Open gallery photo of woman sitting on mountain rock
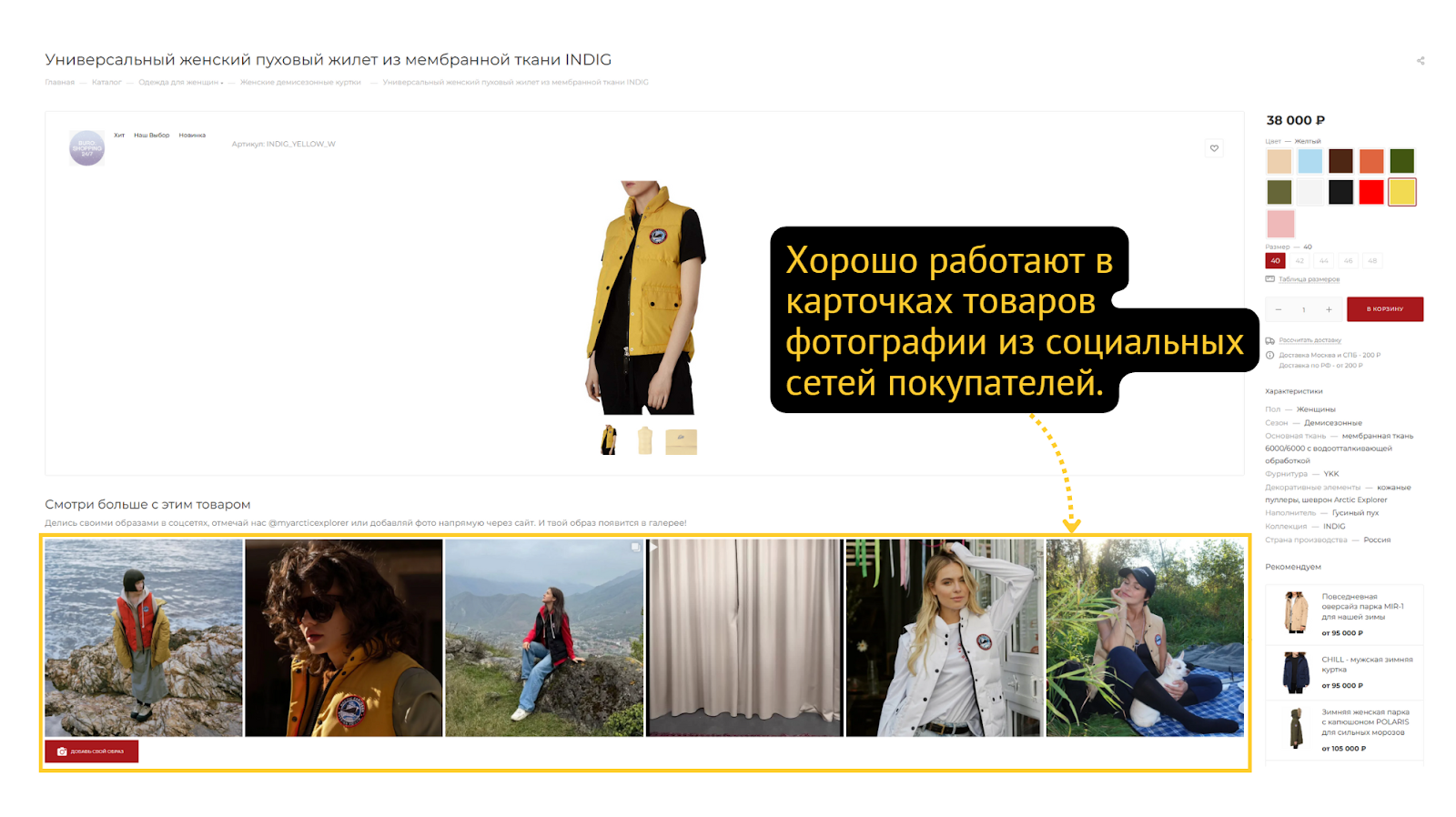This screenshot has width=1456, height=817. pos(544,638)
